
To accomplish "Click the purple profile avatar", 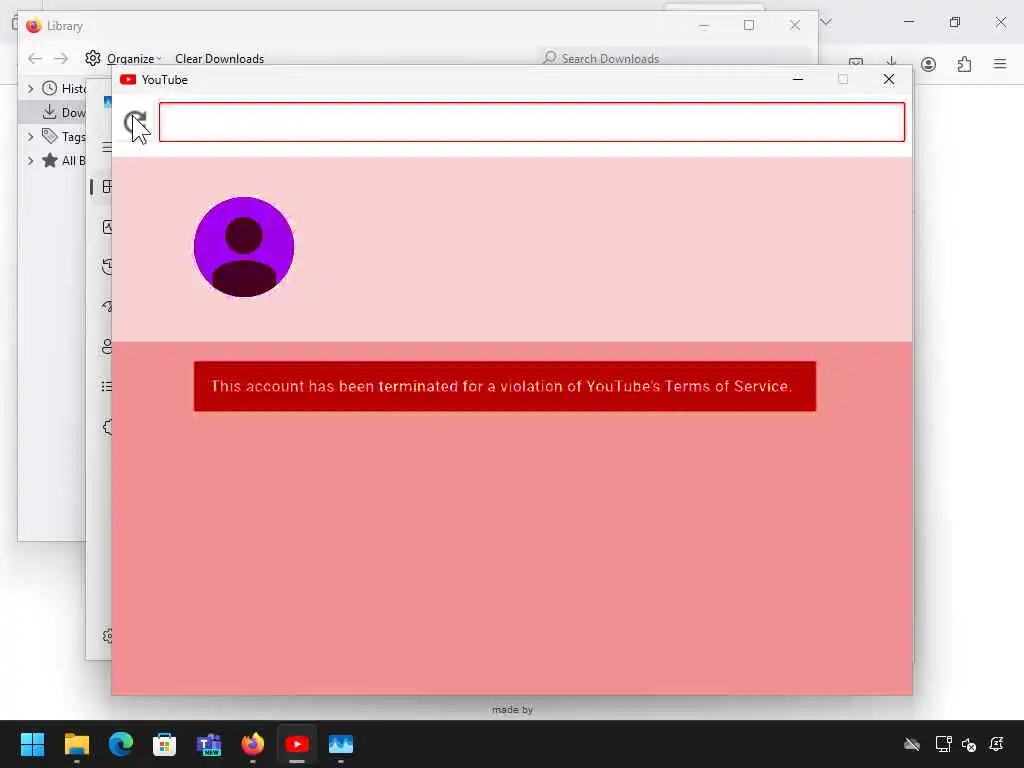I will click(x=244, y=247).
